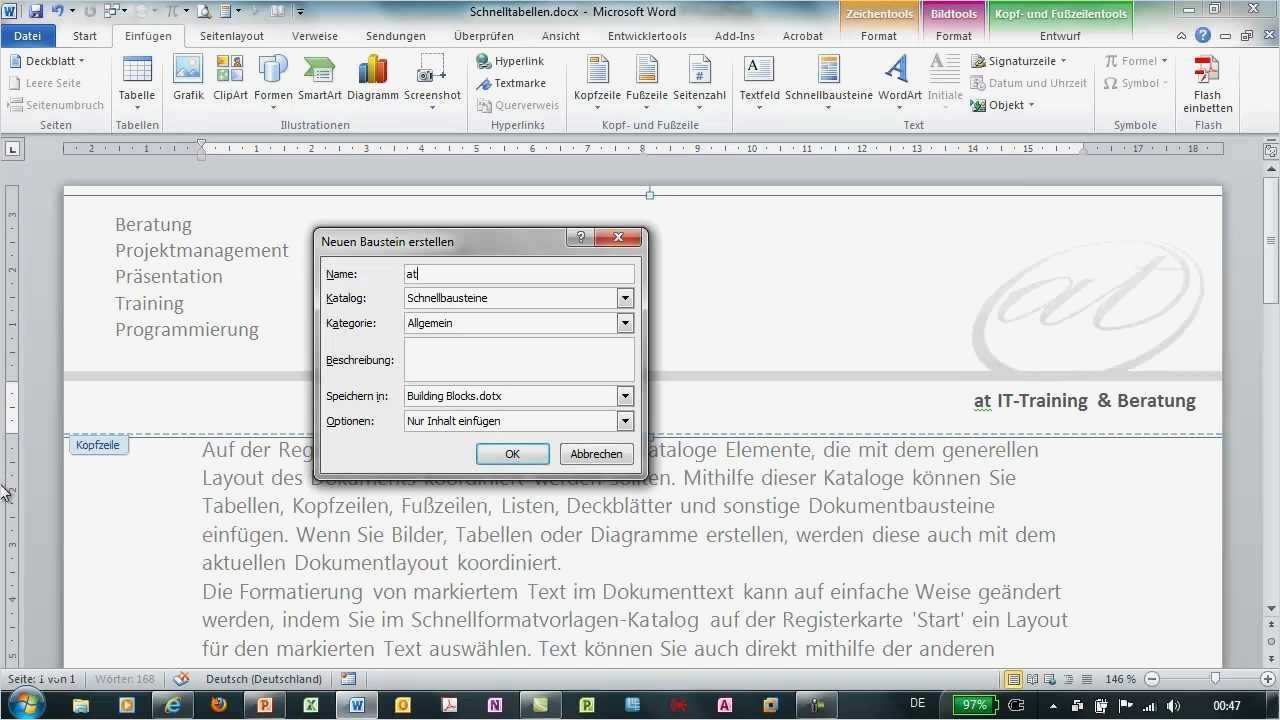Viewport: 1280px width, 720px height.
Task: Click the Name input field in the dialog
Action: click(519, 274)
